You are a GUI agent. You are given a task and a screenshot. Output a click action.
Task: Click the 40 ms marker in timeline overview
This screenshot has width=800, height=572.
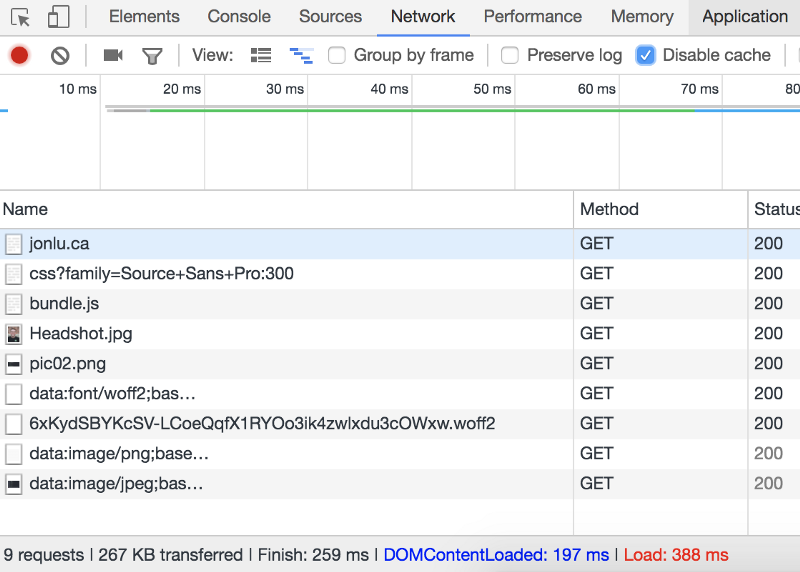pos(389,89)
